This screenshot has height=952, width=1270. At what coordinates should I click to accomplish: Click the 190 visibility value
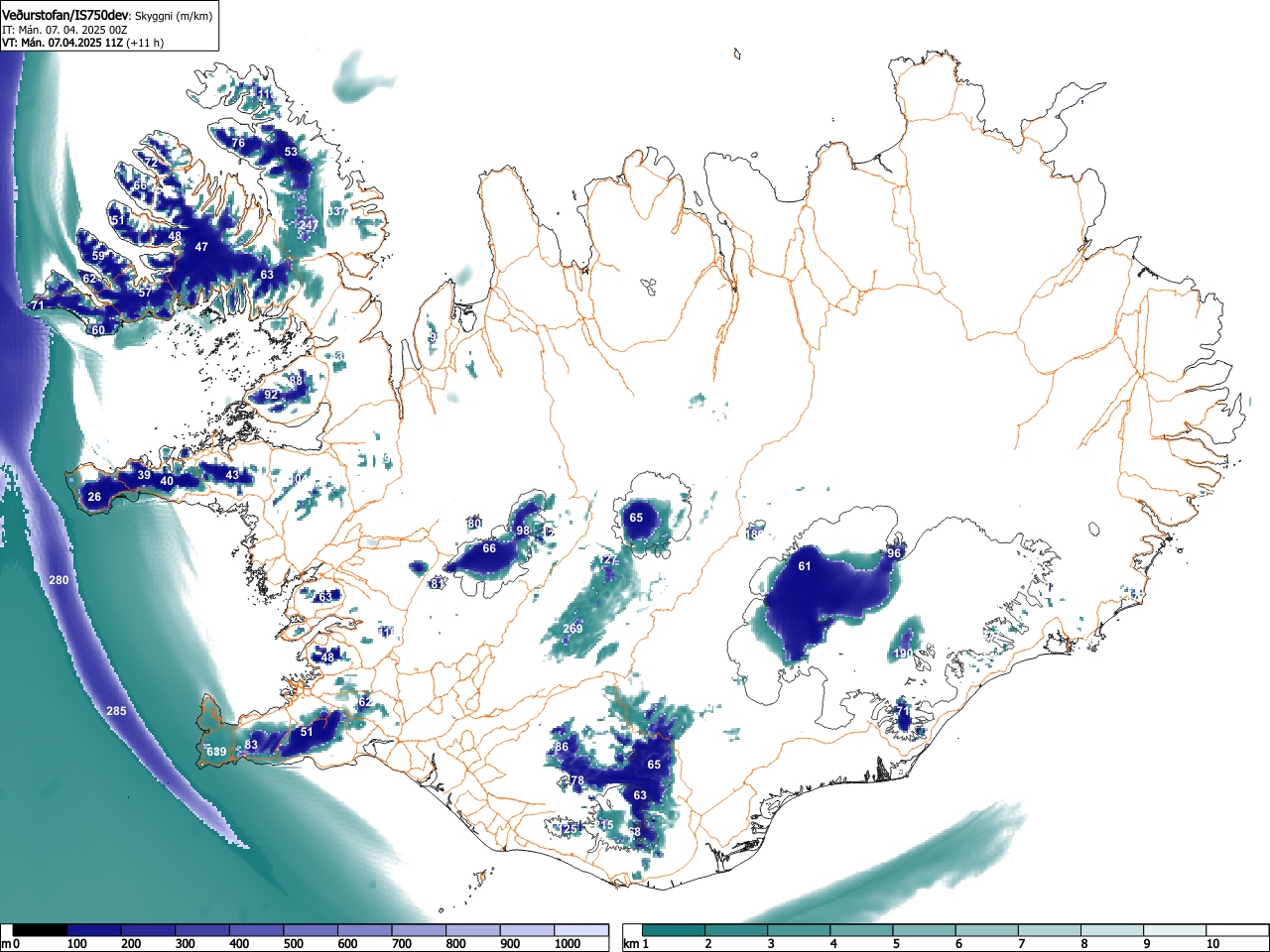pos(903,654)
